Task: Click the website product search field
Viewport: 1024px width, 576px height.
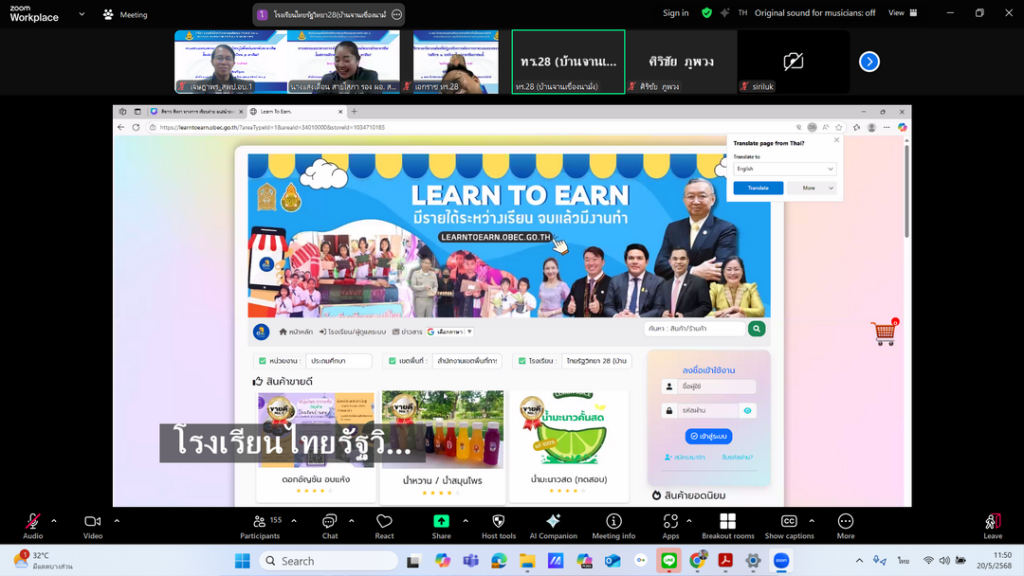Action: (x=695, y=328)
